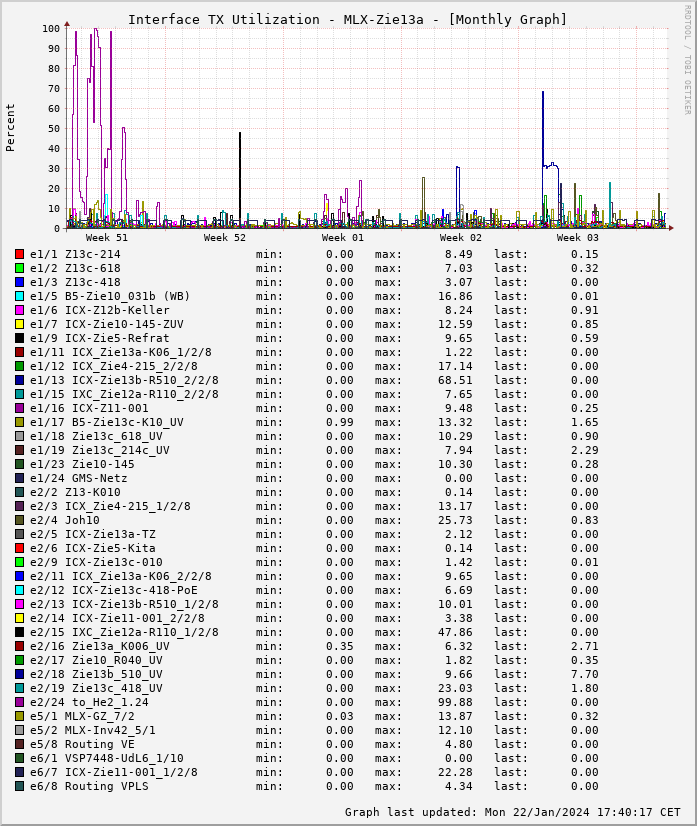Screen dimensions: 697x826
Task: Click the olive swatch for e5/1 MLX-GZ_7/2
Action: tap(19, 716)
